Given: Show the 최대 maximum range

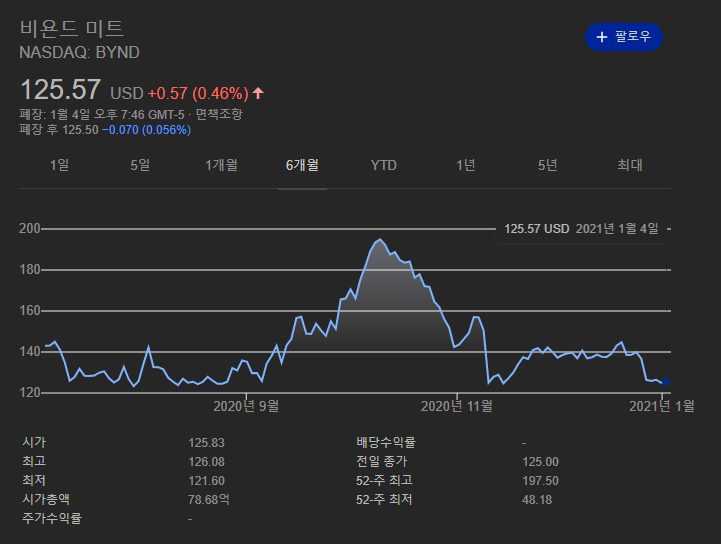Looking at the screenshot, I should tap(629, 165).
